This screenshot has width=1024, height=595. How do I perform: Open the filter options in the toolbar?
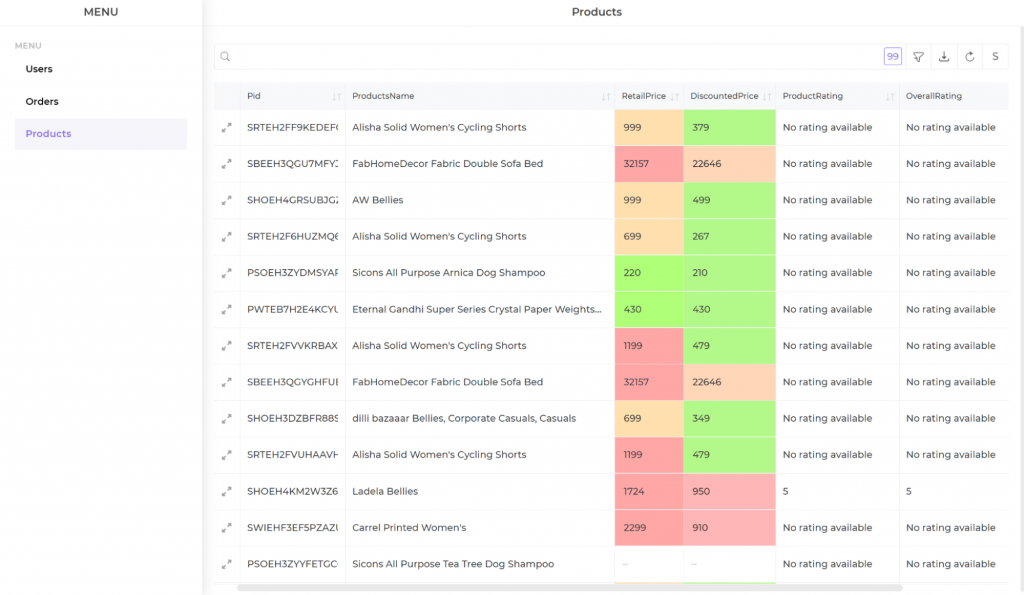[x=918, y=56]
